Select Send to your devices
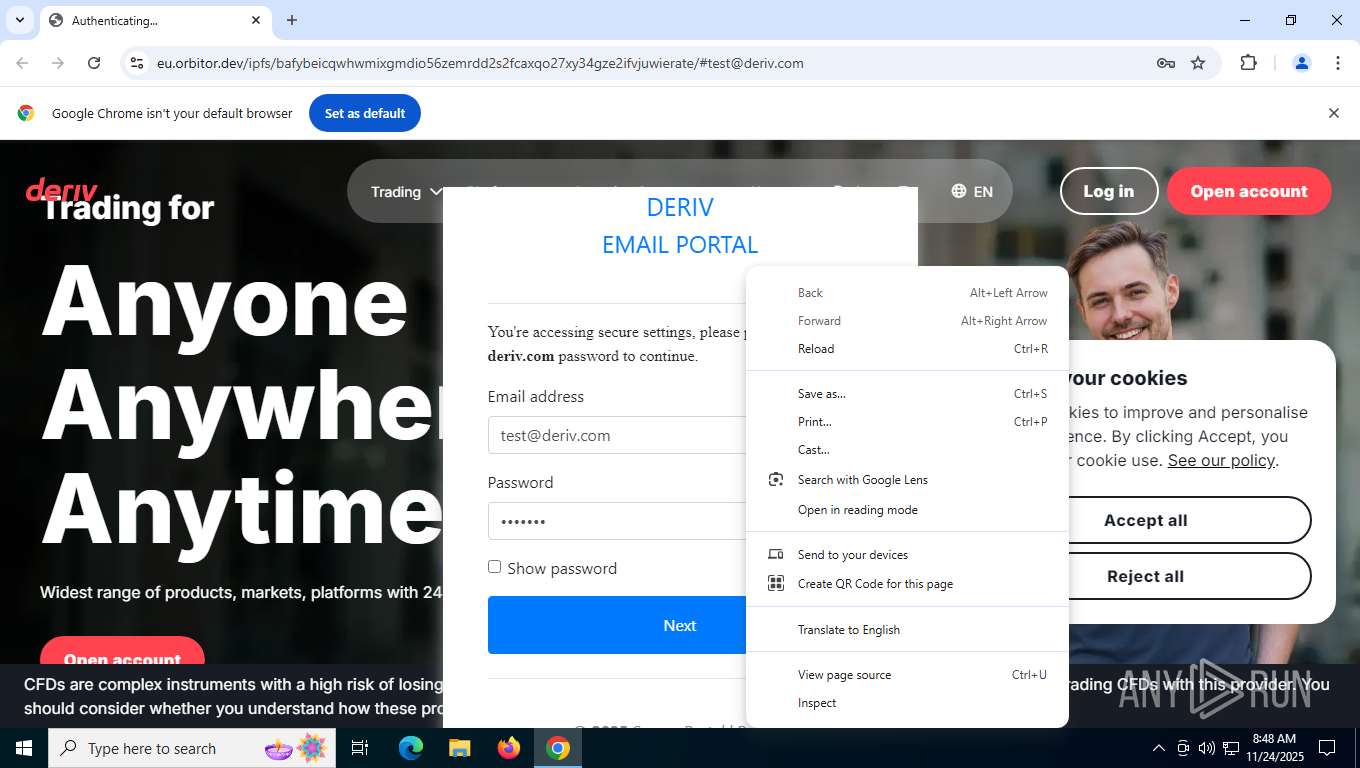The width and height of the screenshot is (1360, 768). 907,555
